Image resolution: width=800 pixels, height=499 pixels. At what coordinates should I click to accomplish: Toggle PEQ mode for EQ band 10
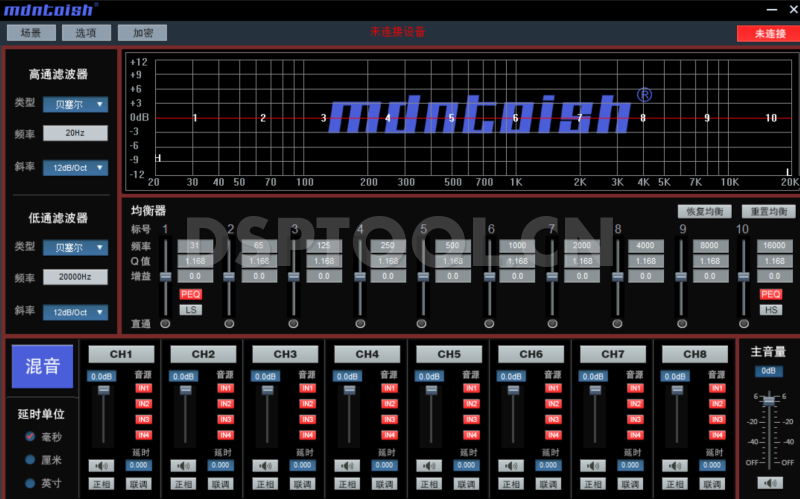coord(771,294)
